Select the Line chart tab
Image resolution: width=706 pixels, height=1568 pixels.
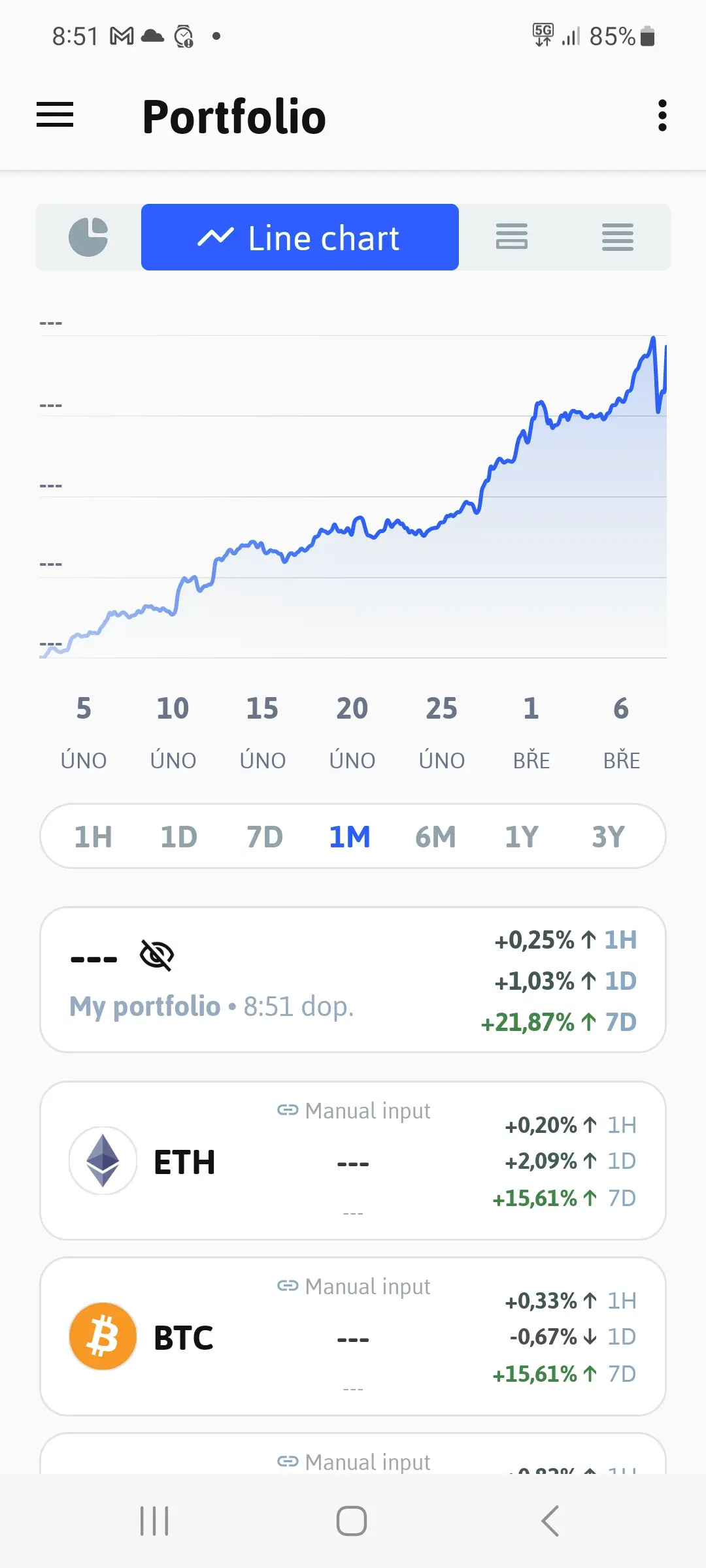click(300, 237)
